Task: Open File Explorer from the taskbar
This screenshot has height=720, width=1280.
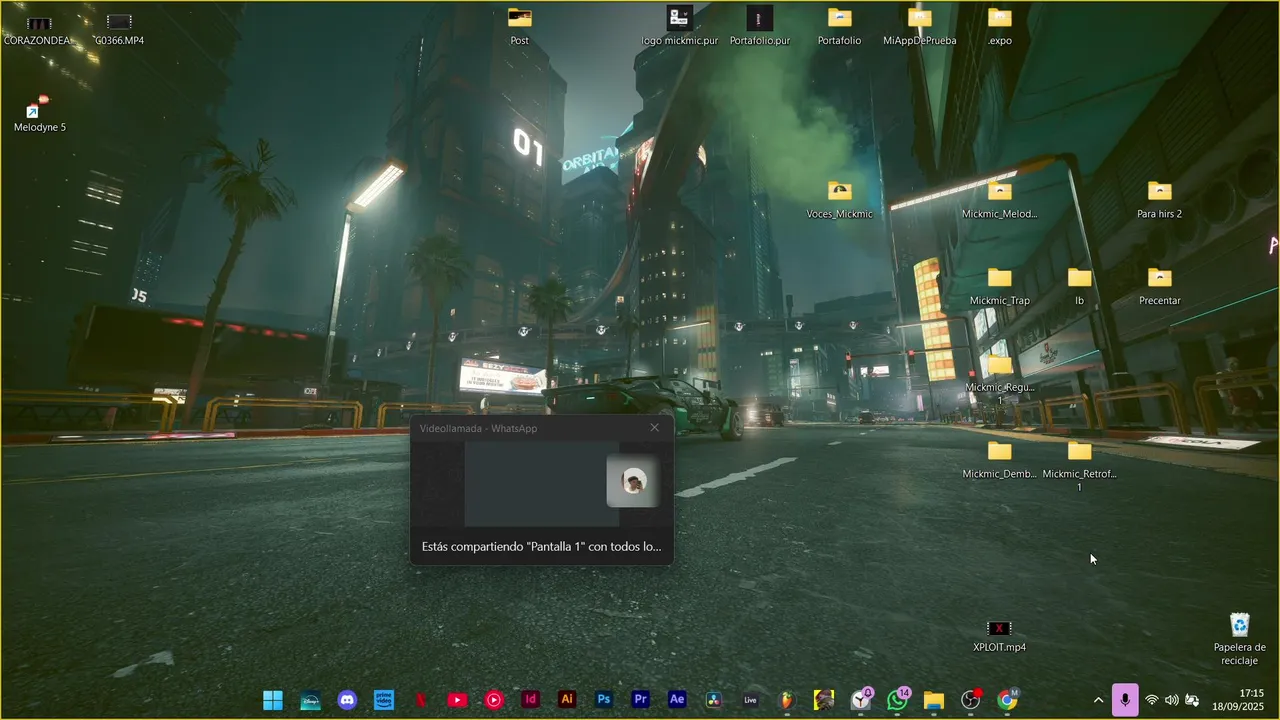Action: 934,700
